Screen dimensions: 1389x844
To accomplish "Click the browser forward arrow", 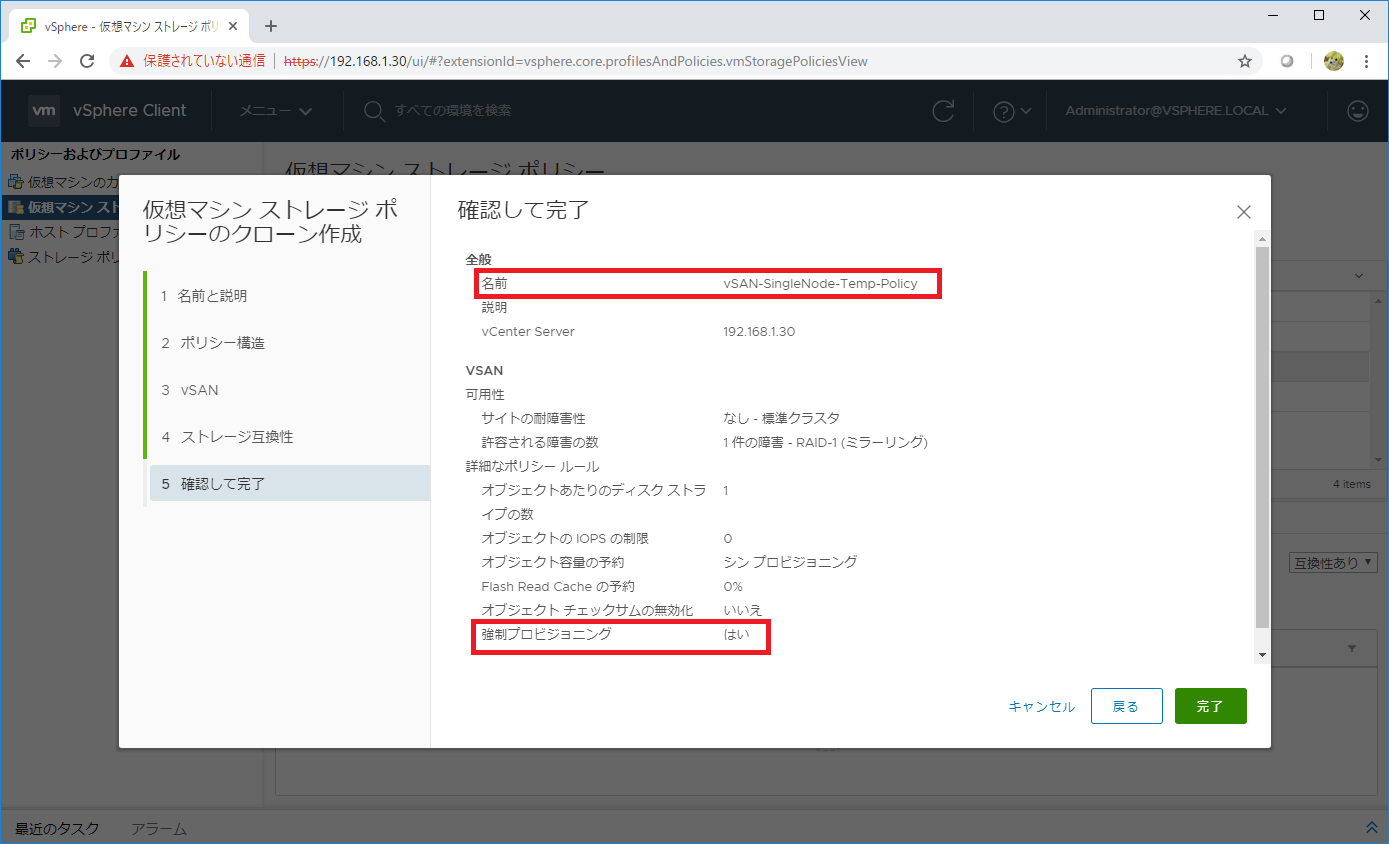I will point(56,61).
